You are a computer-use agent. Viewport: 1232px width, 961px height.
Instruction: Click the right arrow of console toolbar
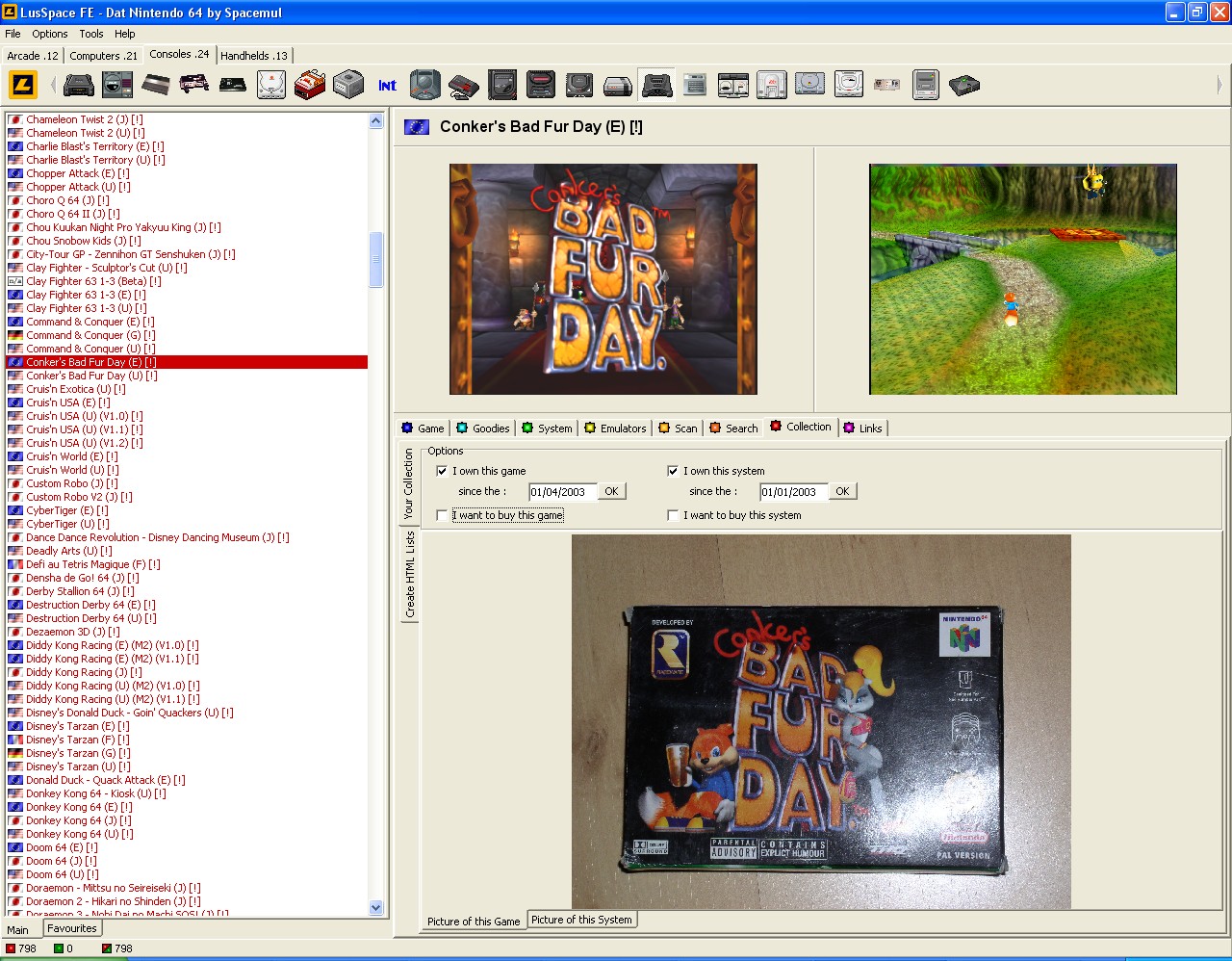coord(1219,85)
